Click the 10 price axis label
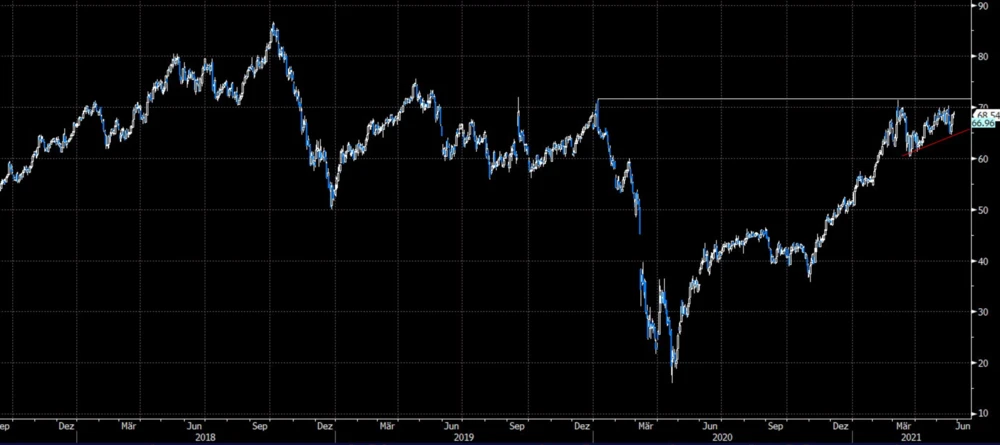The height and width of the screenshot is (445, 1000). click(x=985, y=412)
